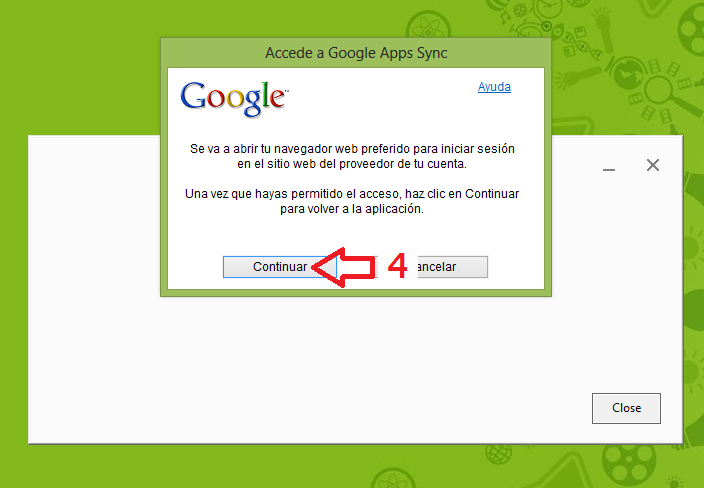Click the Una vez que hayas permitido paragraph
Screen dimensions: 704x488
coord(352,201)
